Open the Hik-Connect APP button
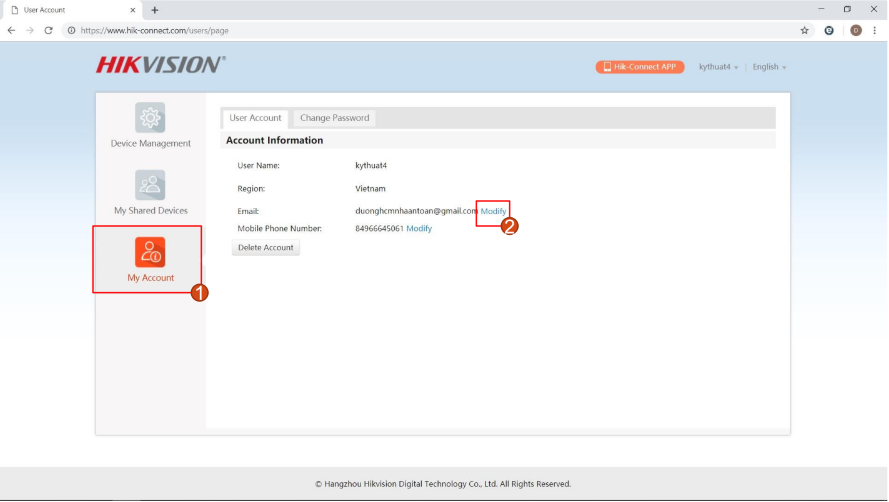889x502 pixels. 639,67
